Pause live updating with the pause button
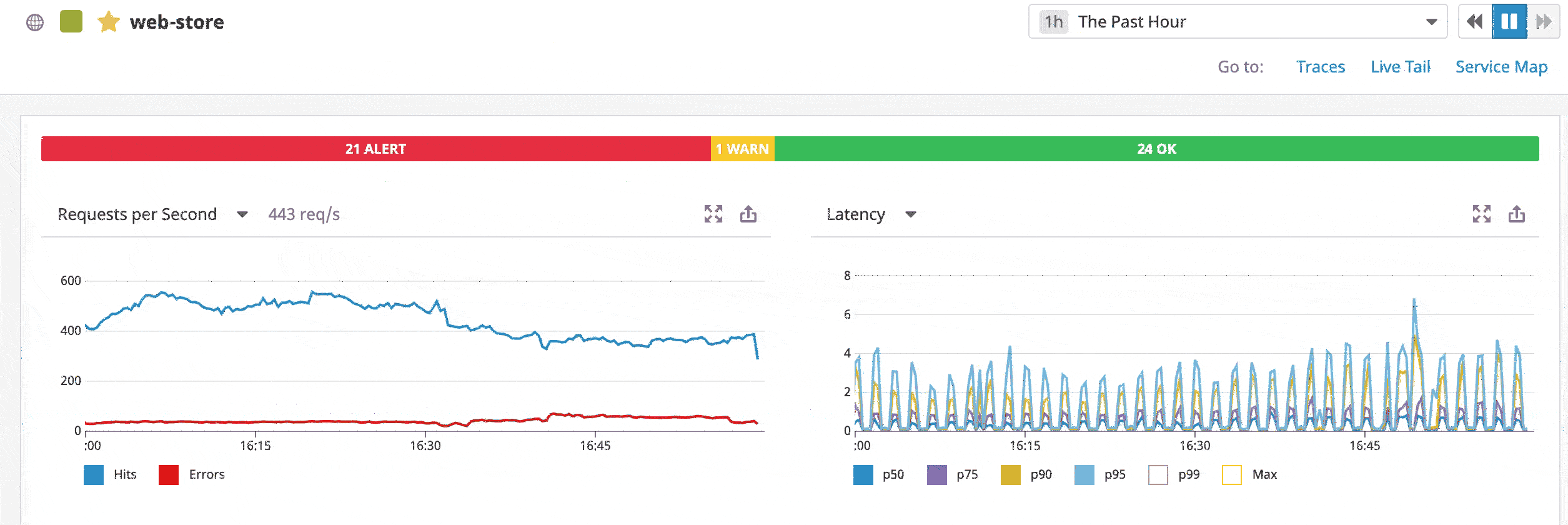This screenshot has height=525, width=1568. [x=1509, y=22]
